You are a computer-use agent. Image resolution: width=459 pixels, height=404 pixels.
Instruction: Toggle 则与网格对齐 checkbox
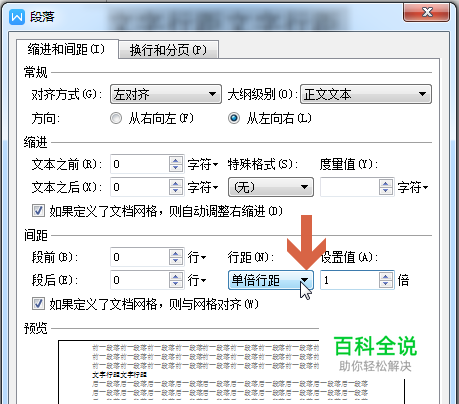point(38,304)
